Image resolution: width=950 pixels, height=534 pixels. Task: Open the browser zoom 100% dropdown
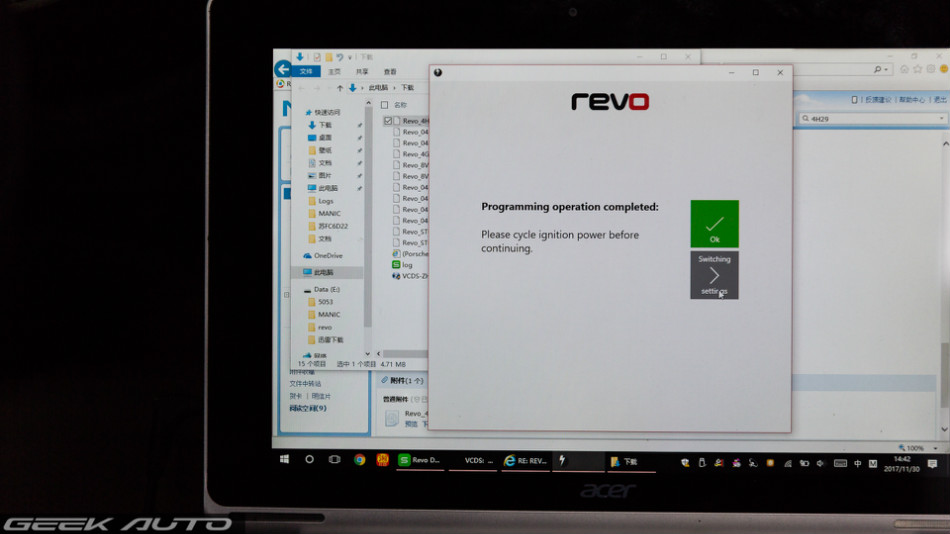coord(936,448)
